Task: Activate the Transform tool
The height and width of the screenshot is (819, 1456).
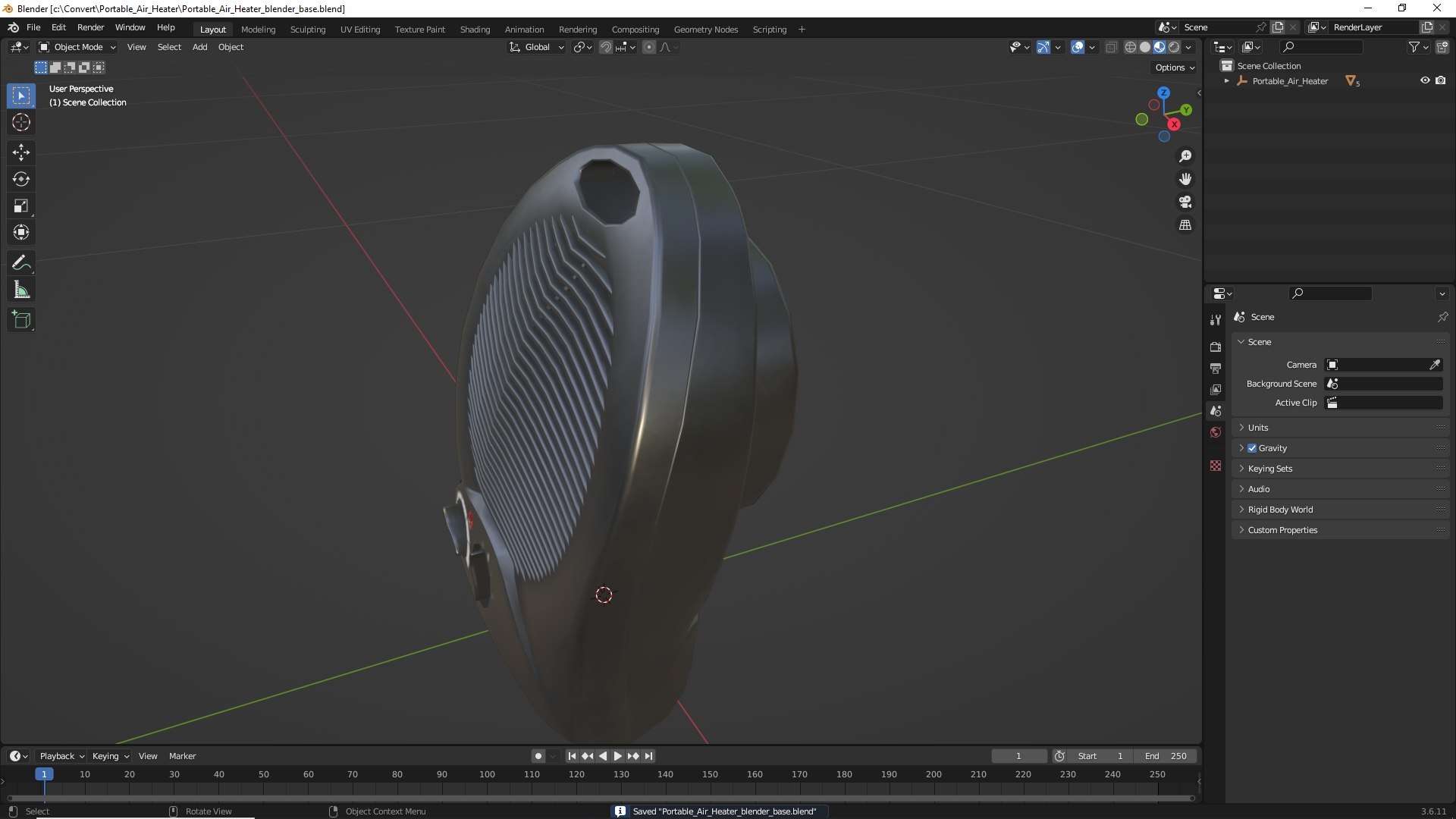Action: click(21, 232)
